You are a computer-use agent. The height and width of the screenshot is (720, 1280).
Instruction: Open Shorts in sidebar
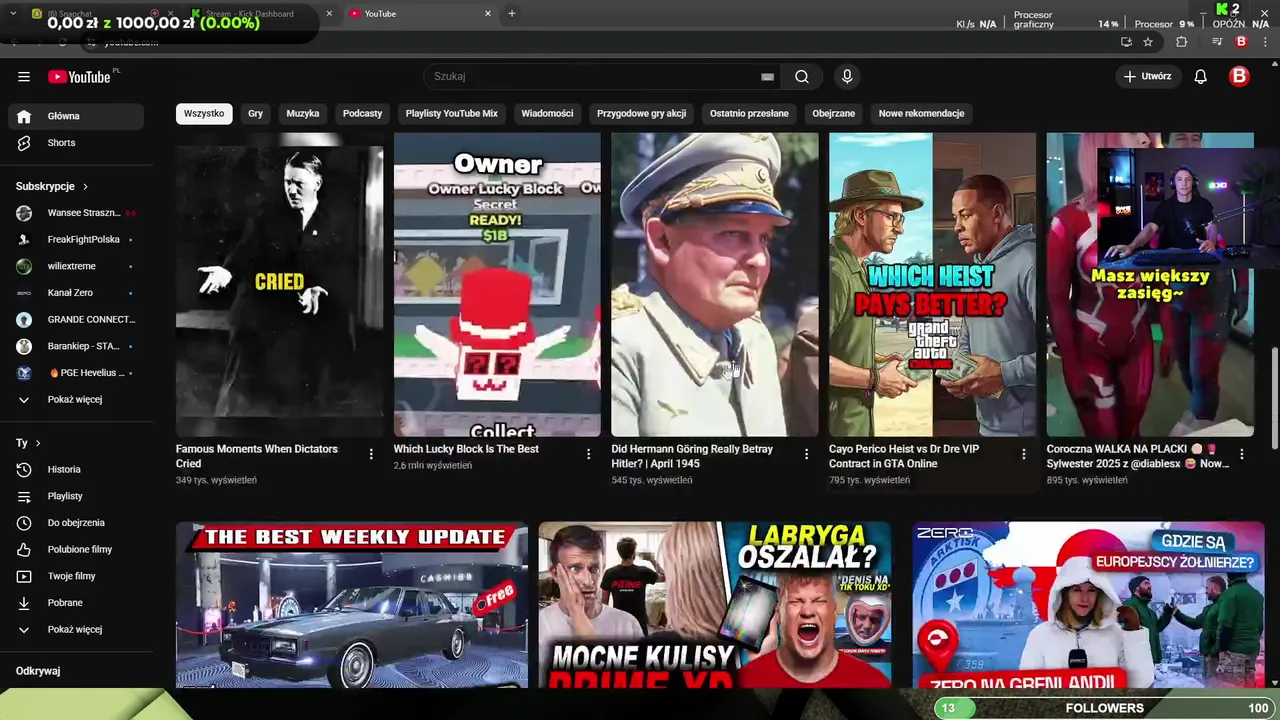click(x=76, y=143)
